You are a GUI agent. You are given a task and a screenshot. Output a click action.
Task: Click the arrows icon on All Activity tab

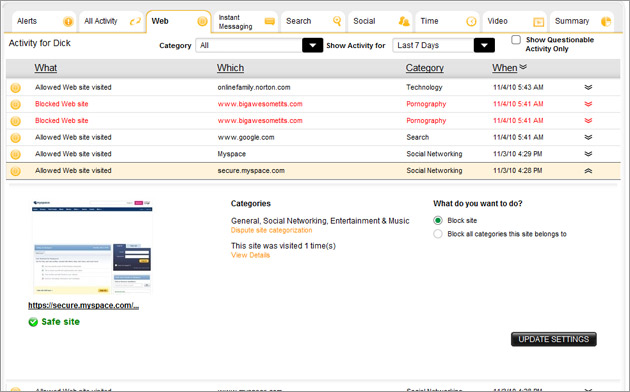coord(135,21)
